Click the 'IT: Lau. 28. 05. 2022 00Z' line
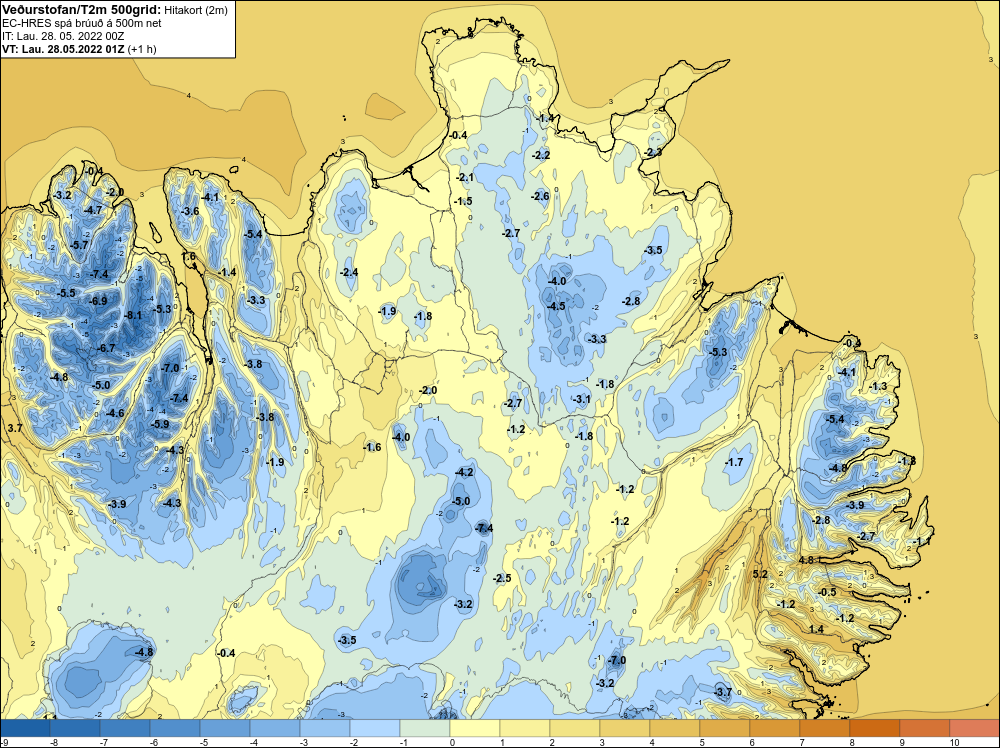 [x=62, y=36]
